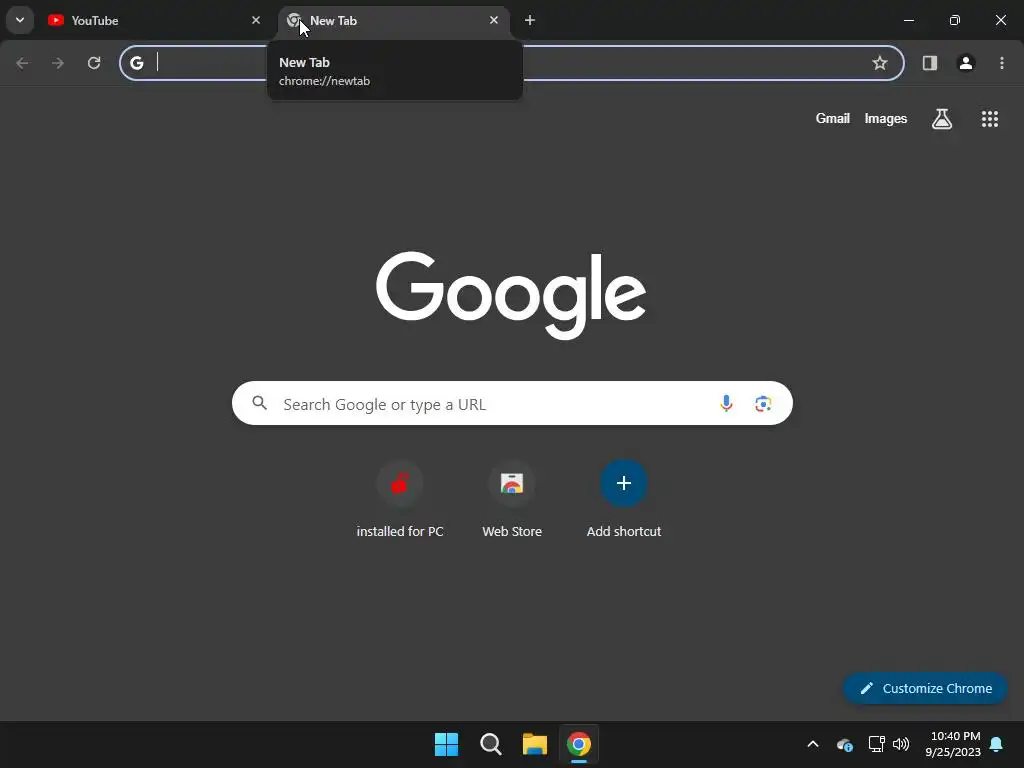Viewport: 1024px width, 768px height.
Task: Open a new tab with plus button
Action: (x=530, y=20)
